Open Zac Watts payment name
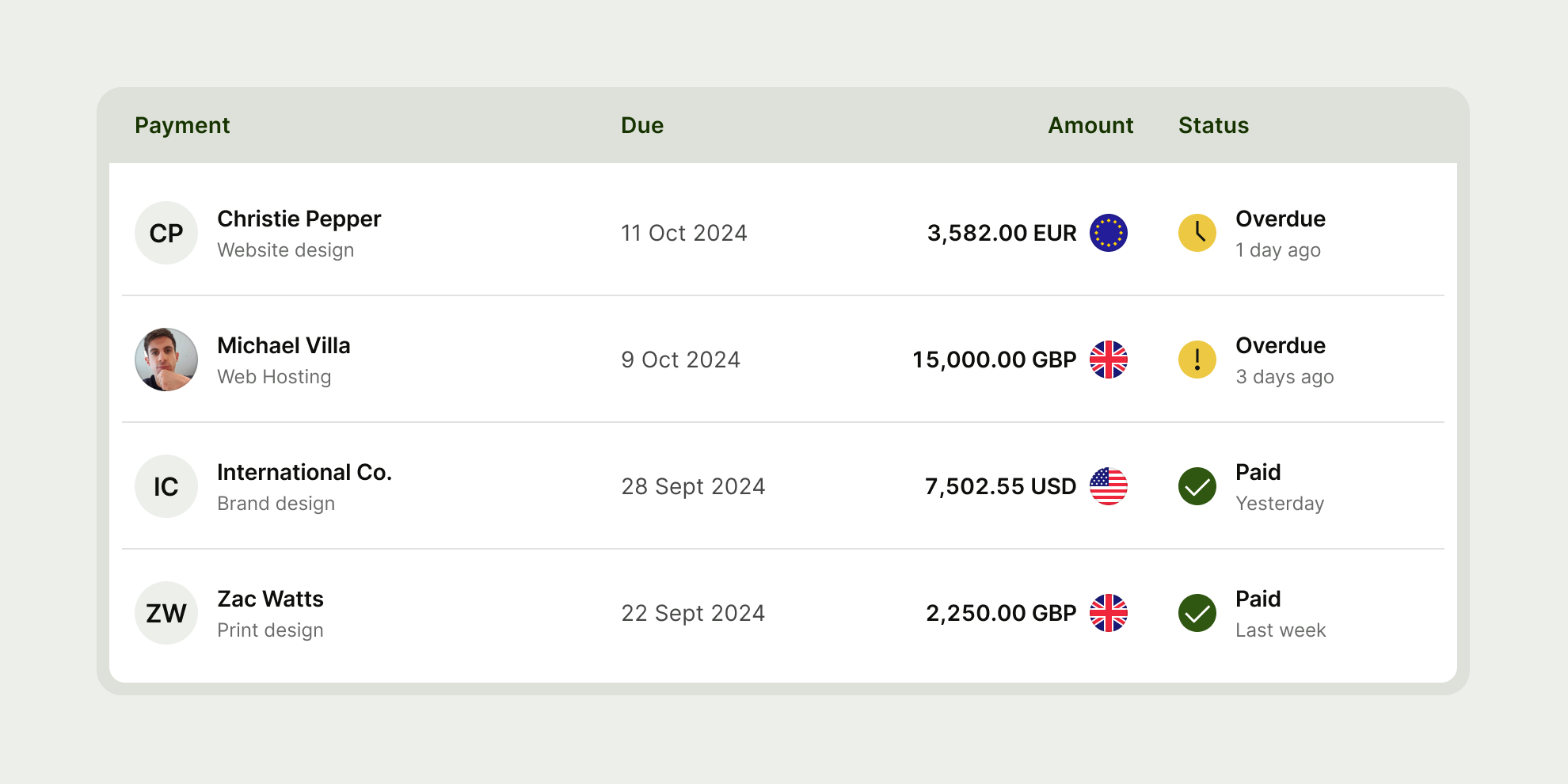 click(270, 599)
